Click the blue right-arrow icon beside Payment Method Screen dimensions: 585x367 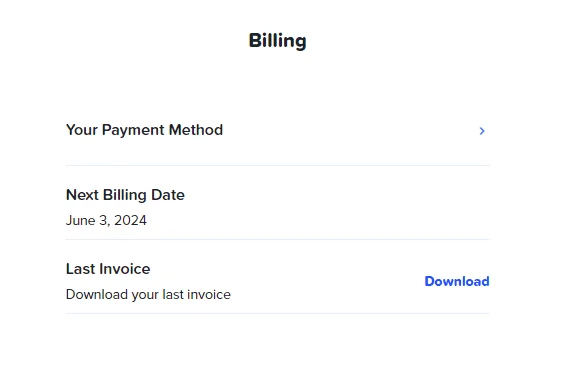pos(482,131)
